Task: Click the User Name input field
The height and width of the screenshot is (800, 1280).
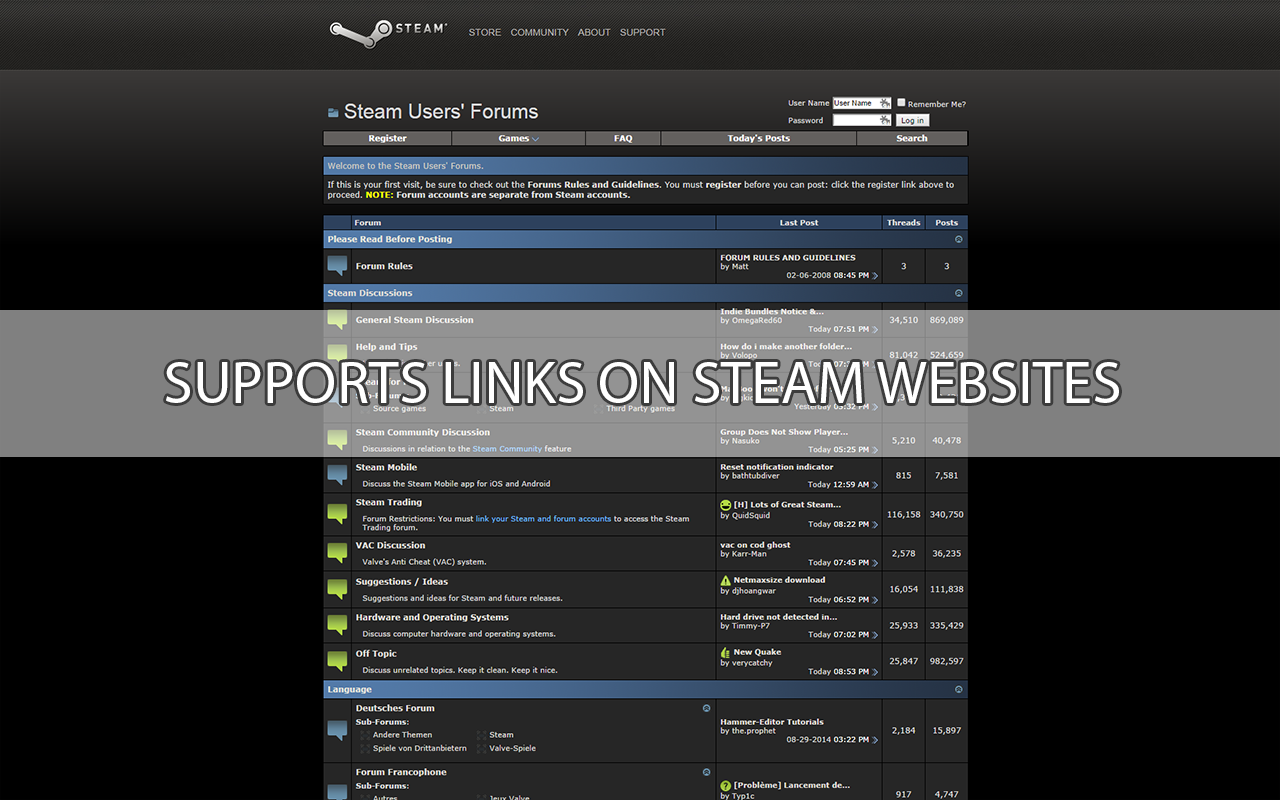Action: [861, 103]
